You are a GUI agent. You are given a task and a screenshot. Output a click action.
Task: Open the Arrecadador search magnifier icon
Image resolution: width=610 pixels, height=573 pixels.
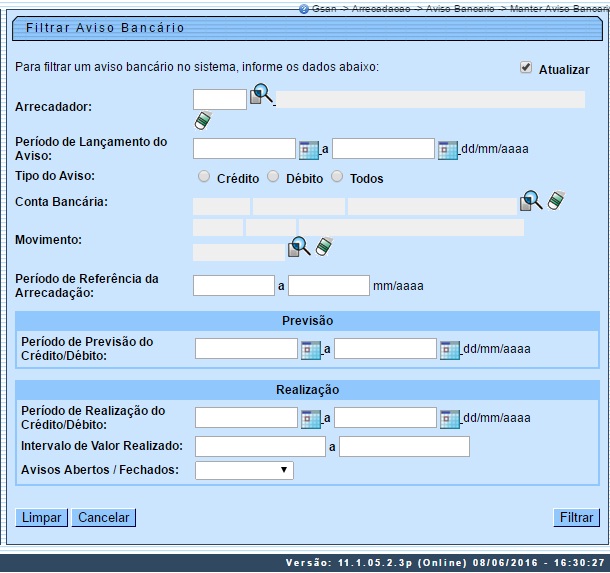pyautogui.click(x=261, y=94)
